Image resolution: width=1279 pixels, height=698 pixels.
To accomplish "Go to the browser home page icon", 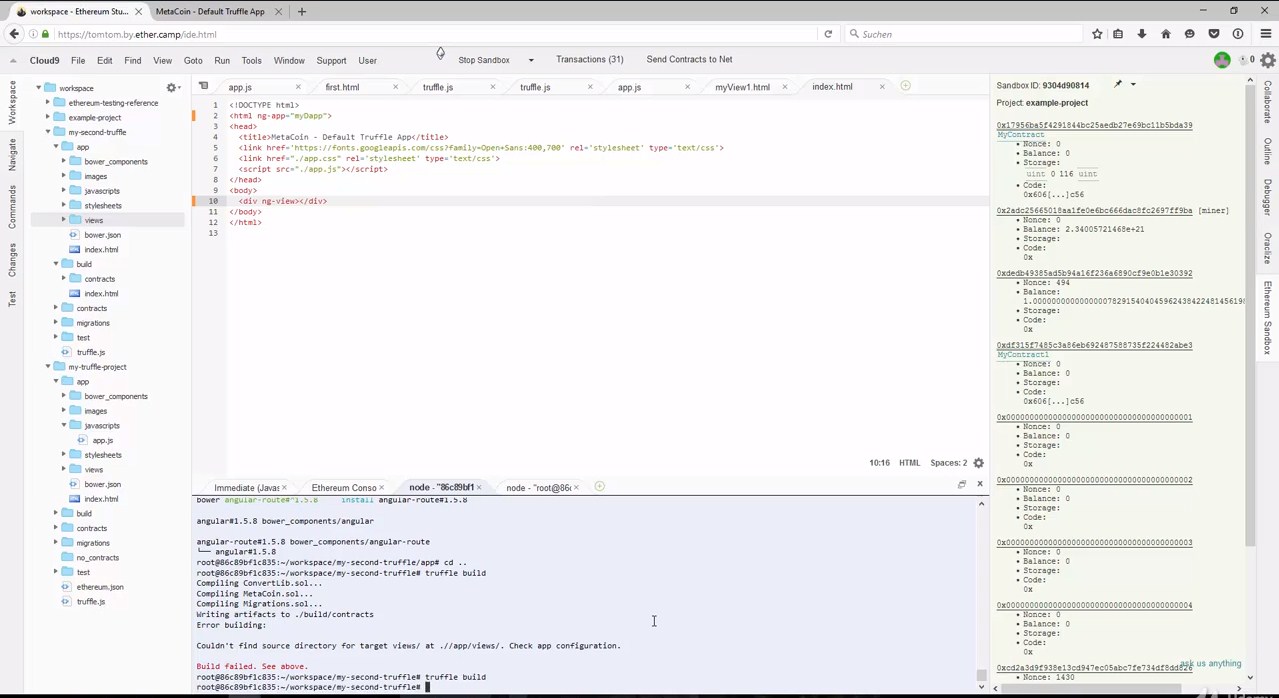I will tap(1166, 34).
